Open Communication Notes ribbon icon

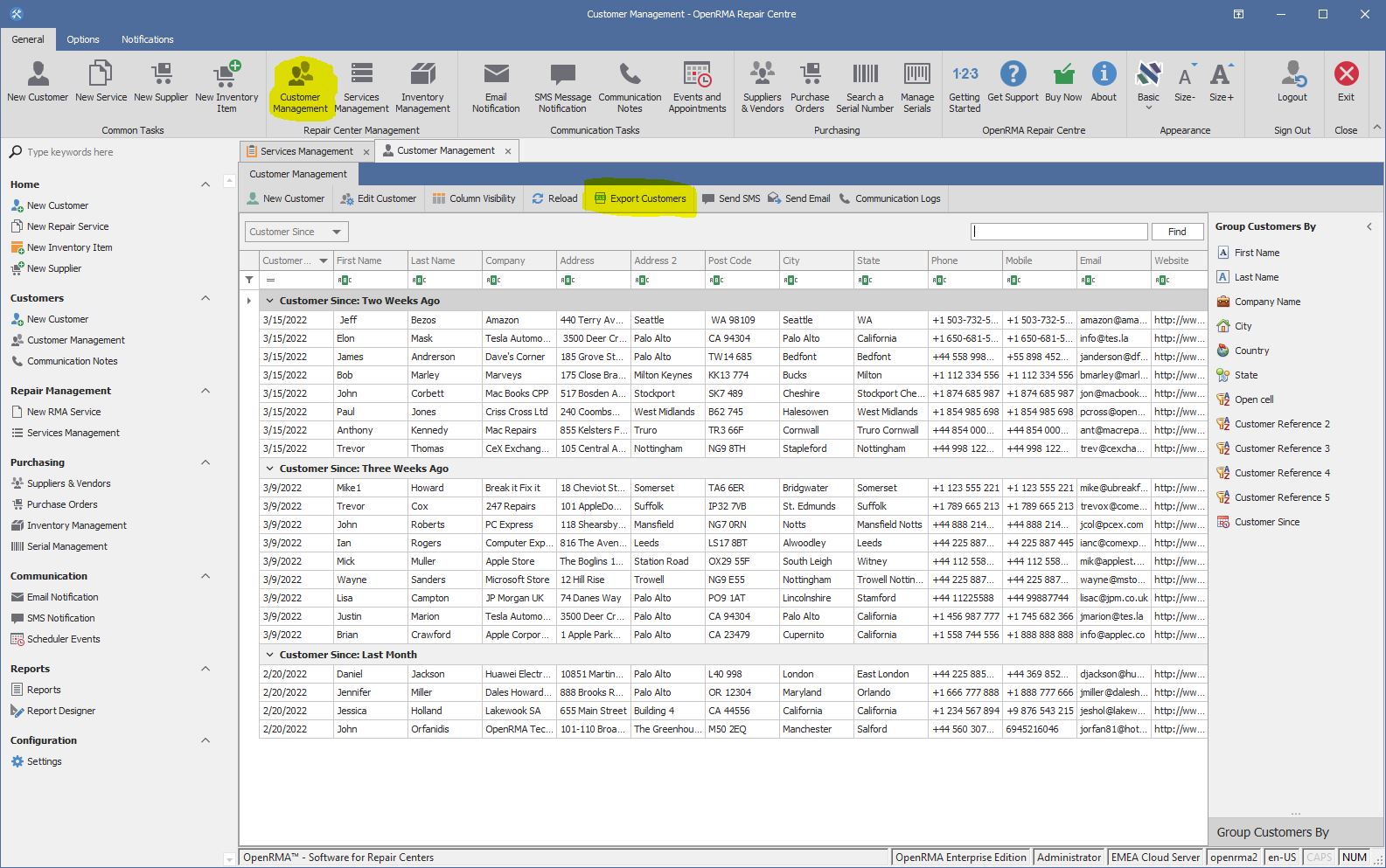click(x=630, y=87)
